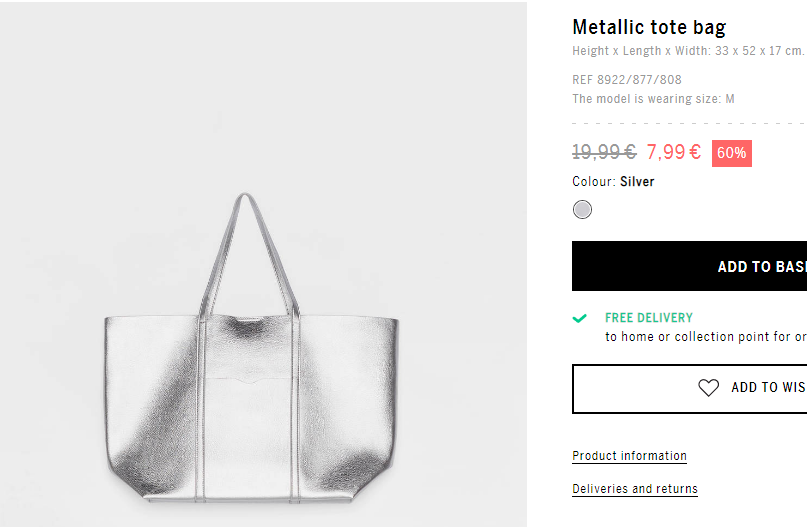Viewport: 807px width, 527px height.
Task: Click the home or collection point text
Action: (706, 337)
